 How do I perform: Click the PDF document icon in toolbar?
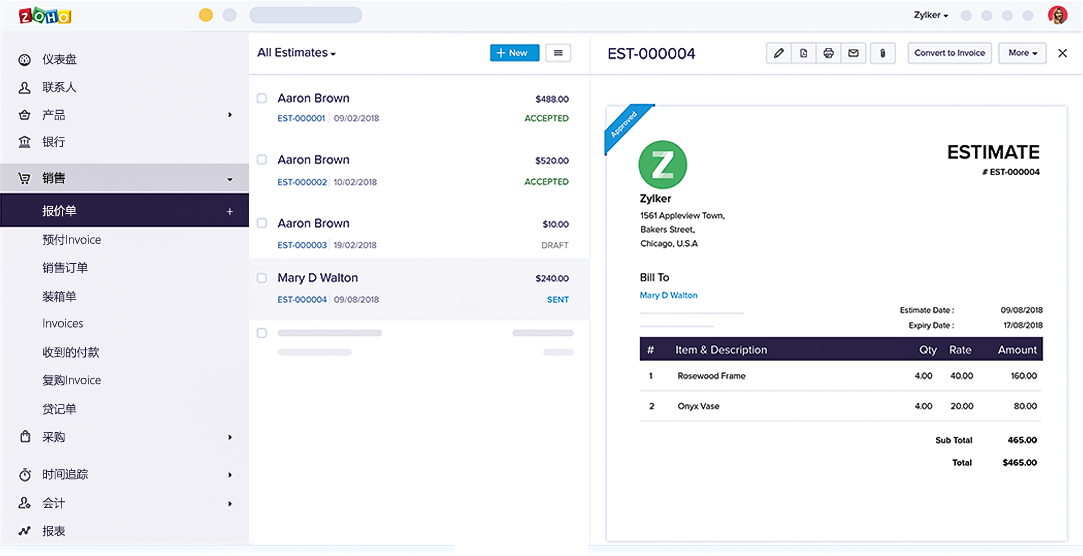click(803, 53)
